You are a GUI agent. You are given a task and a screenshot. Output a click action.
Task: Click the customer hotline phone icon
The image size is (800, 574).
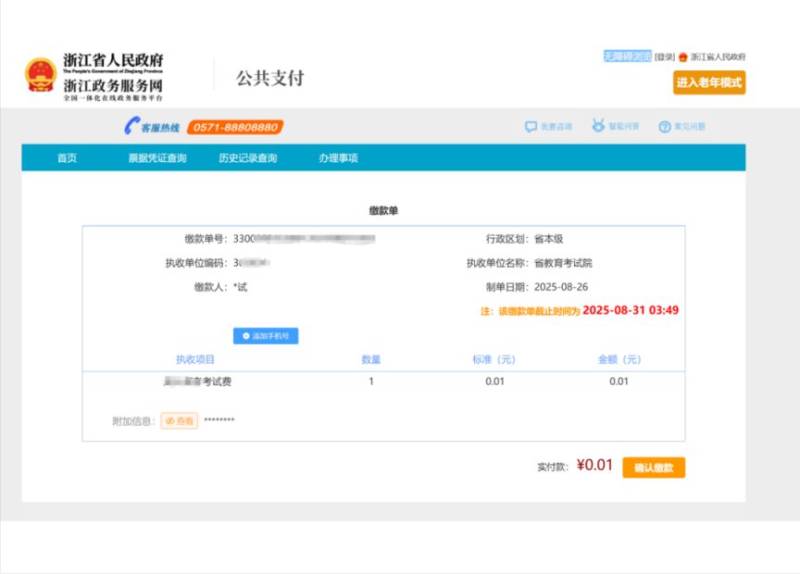click(131, 127)
